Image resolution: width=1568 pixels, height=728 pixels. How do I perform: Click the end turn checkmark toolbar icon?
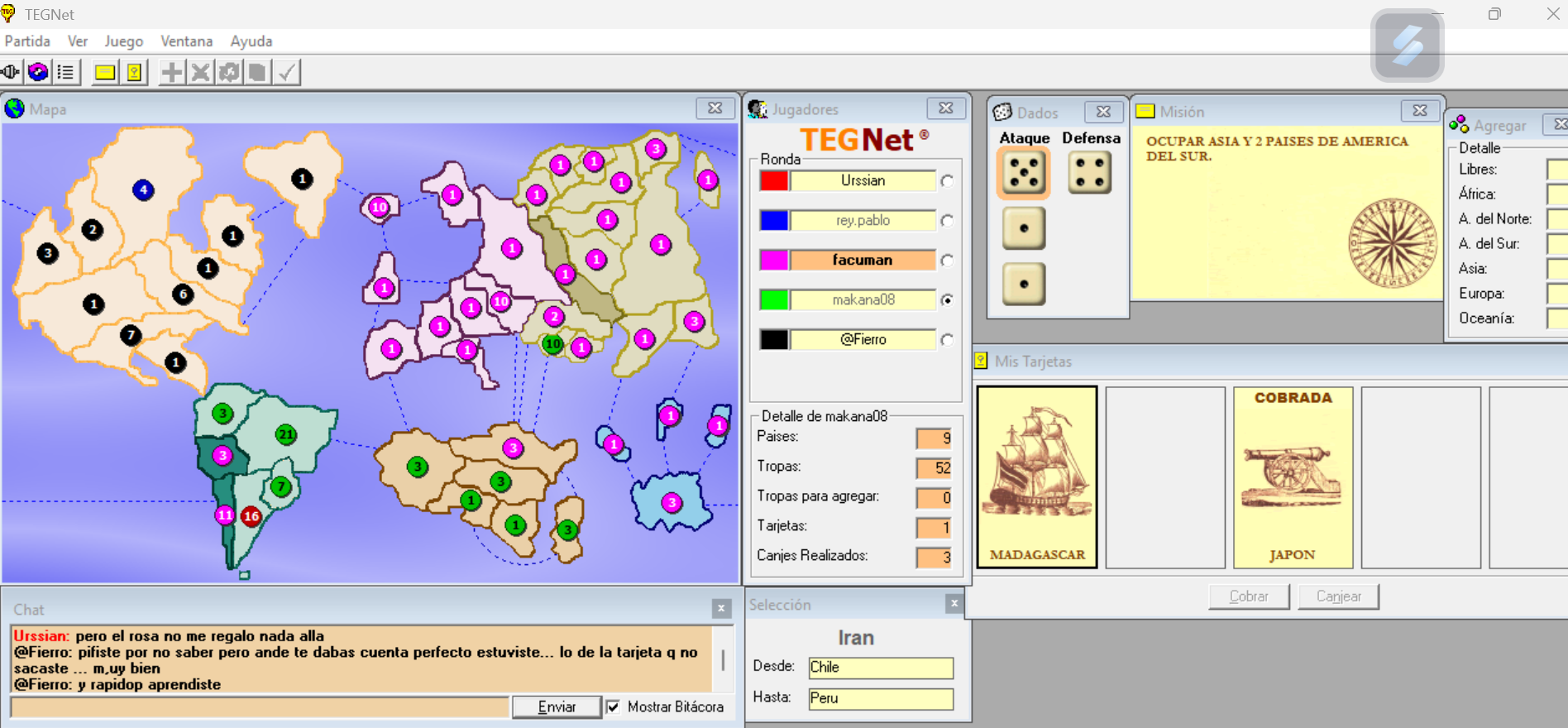point(286,72)
